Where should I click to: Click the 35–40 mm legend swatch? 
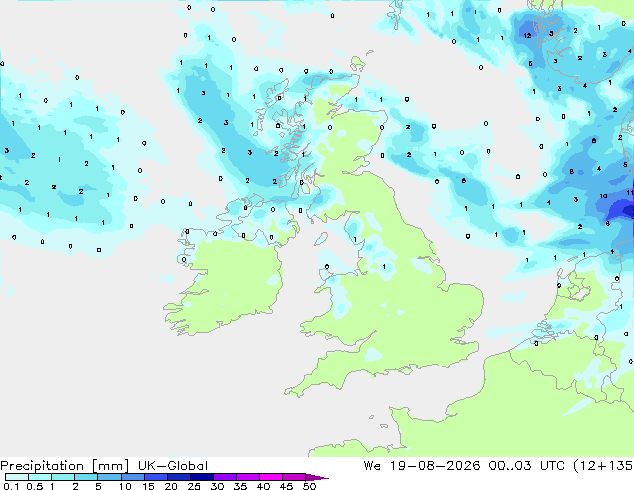tap(247, 477)
